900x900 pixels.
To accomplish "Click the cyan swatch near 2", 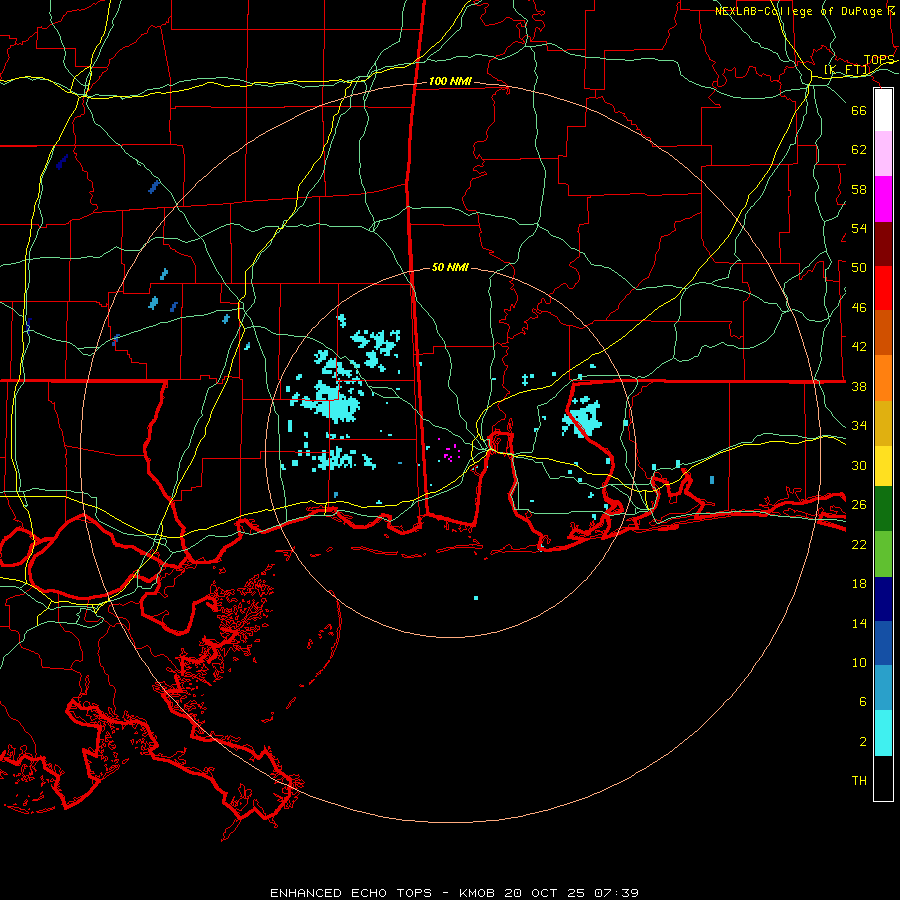I will tap(883, 733).
